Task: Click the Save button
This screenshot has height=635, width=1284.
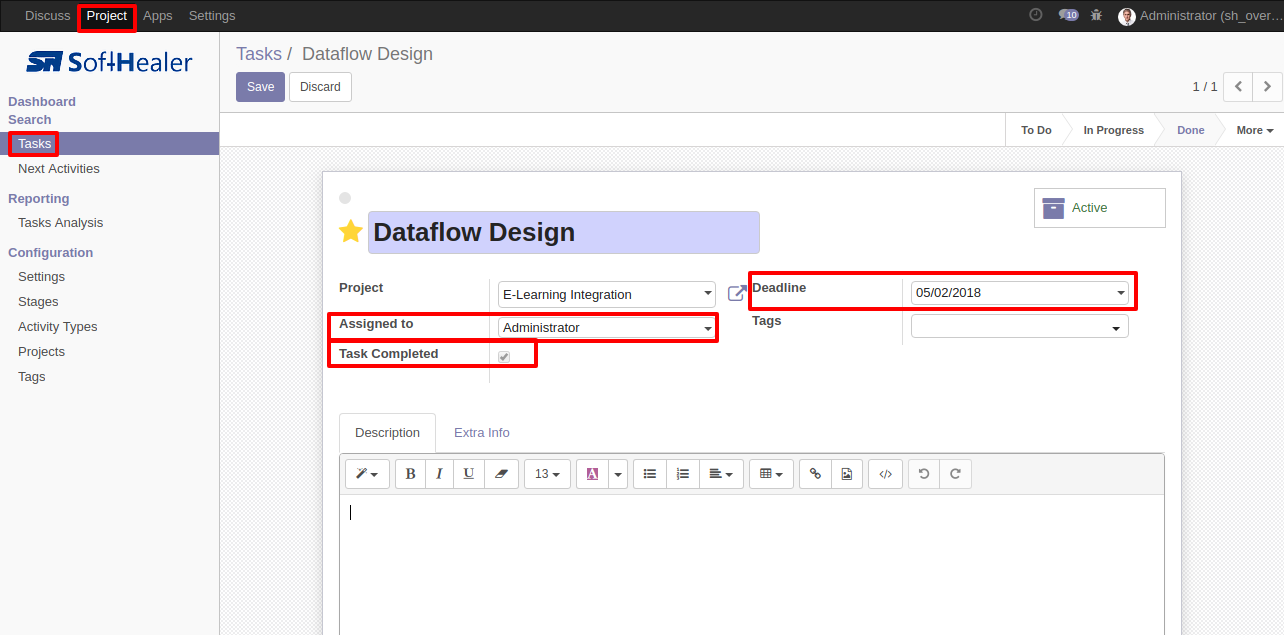Action: click(x=260, y=87)
